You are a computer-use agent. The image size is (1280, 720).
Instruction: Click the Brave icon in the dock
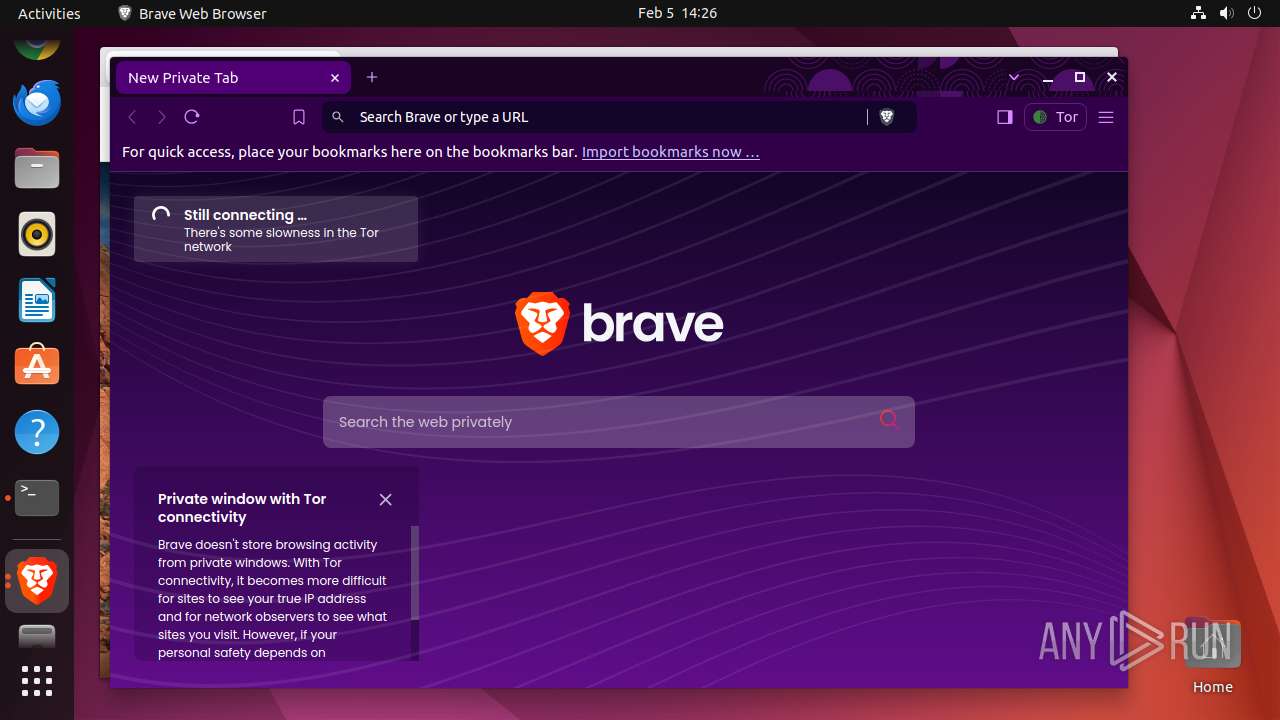click(37, 580)
